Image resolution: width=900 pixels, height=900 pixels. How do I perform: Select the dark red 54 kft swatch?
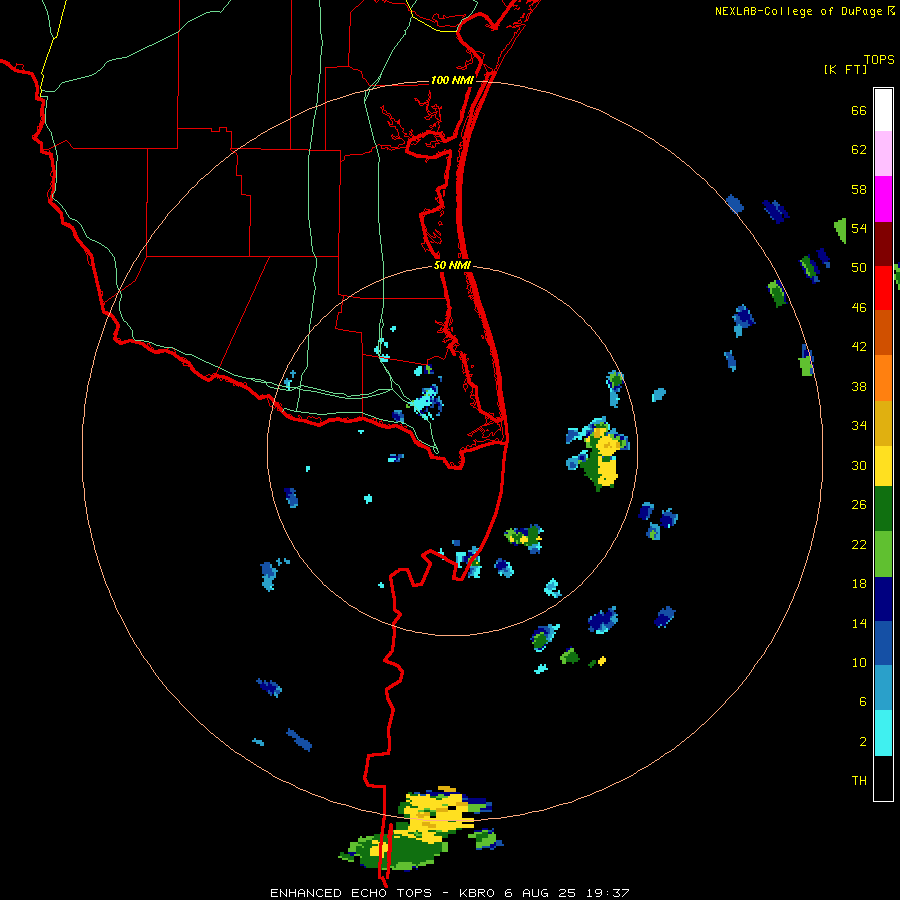[x=883, y=243]
